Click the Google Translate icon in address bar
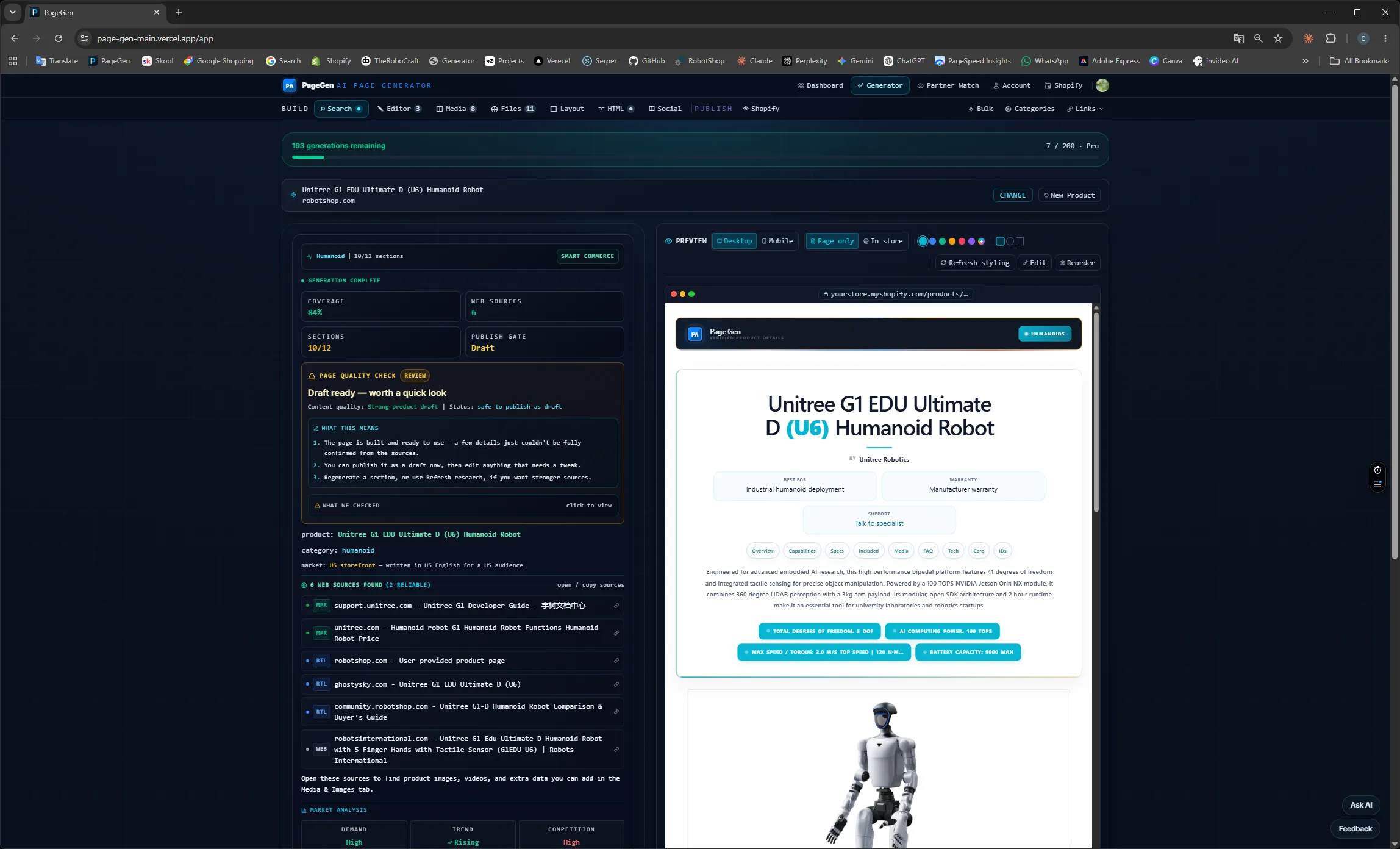Viewport: 1400px width, 849px height. [x=1238, y=38]
